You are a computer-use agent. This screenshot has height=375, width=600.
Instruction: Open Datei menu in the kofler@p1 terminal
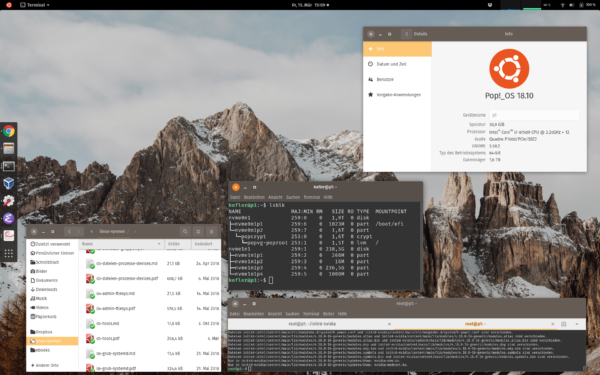235,197
